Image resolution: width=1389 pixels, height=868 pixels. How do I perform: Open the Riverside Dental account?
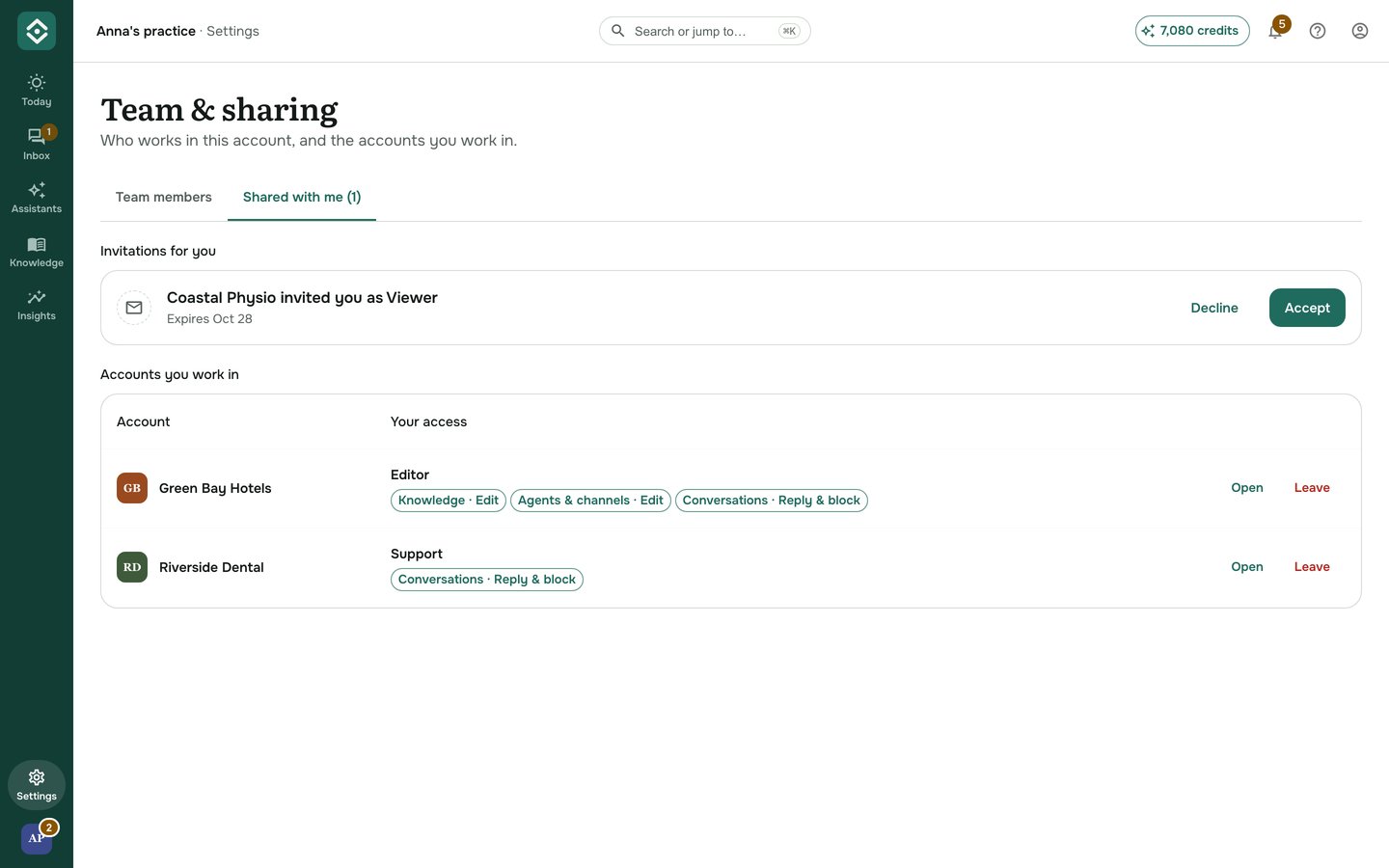point(1247,567)
